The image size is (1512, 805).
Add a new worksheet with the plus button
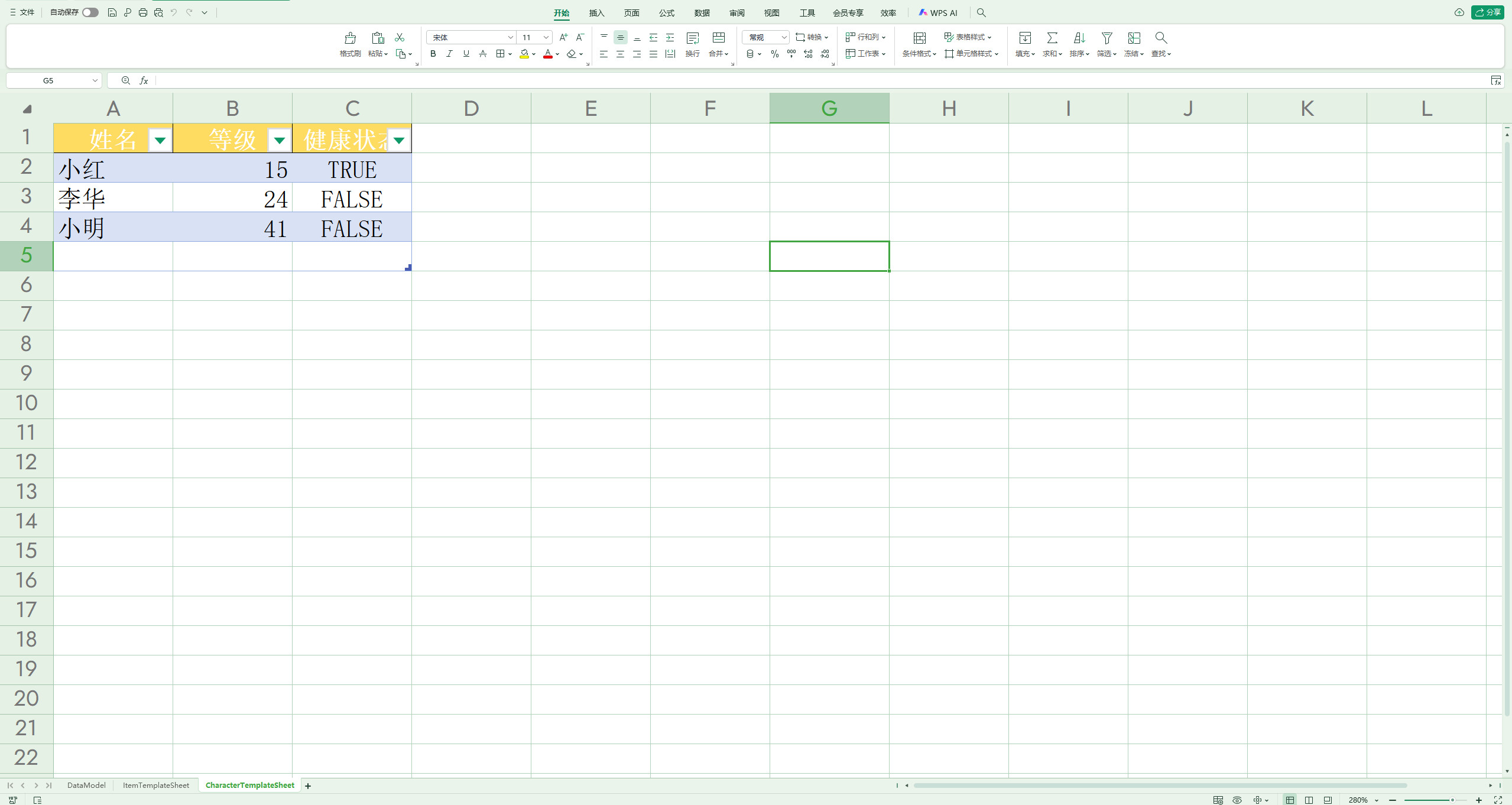(x=307, y=785)
